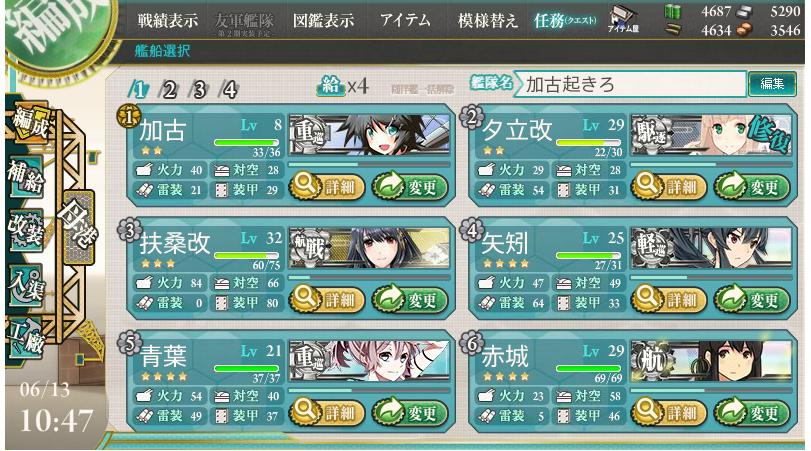Click 詳細 button for 加古
Viewport: 811px width, 451px height.
point(327,187)
